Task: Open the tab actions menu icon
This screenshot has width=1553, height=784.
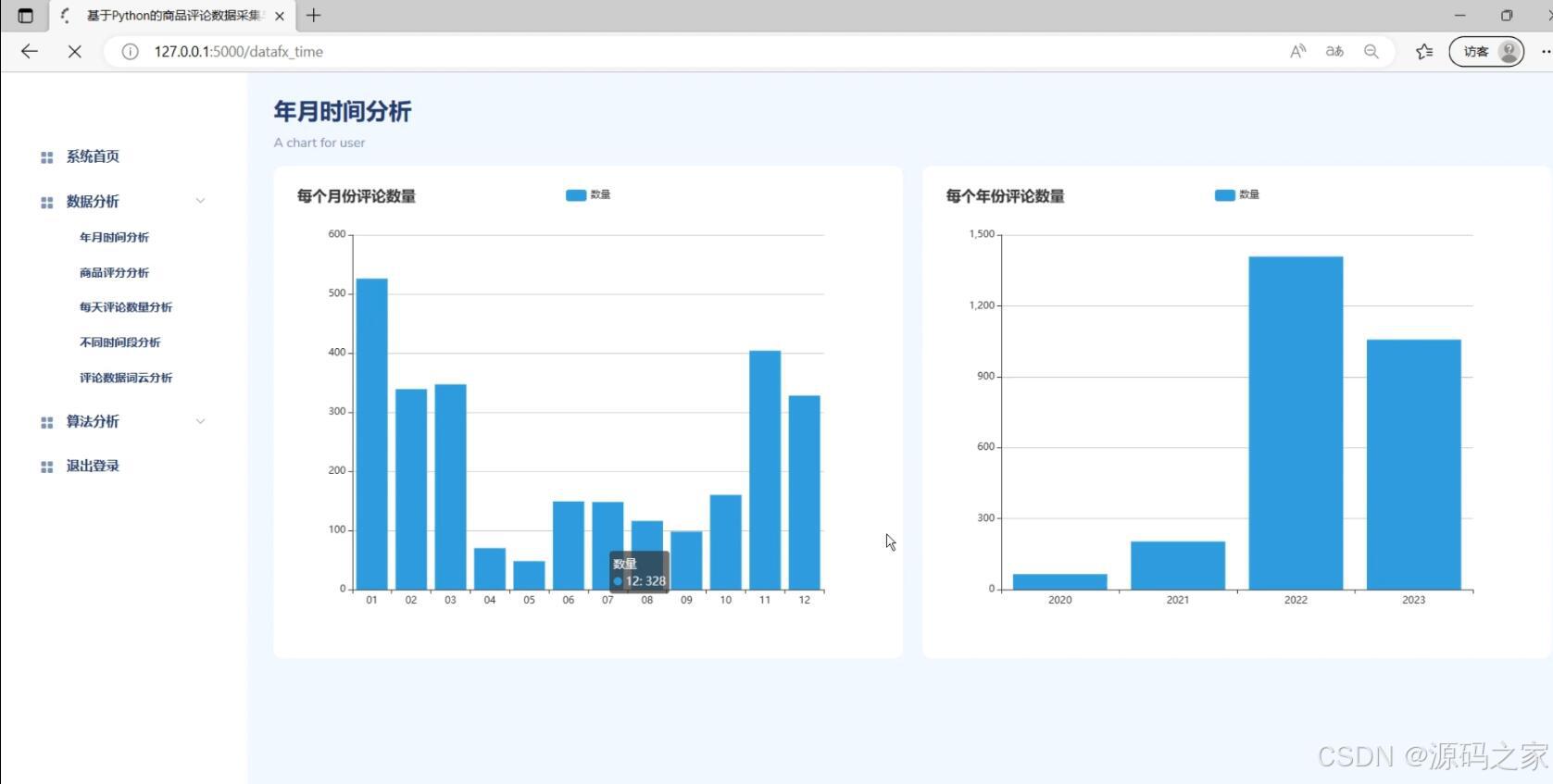Action: (x=25, y=16)
